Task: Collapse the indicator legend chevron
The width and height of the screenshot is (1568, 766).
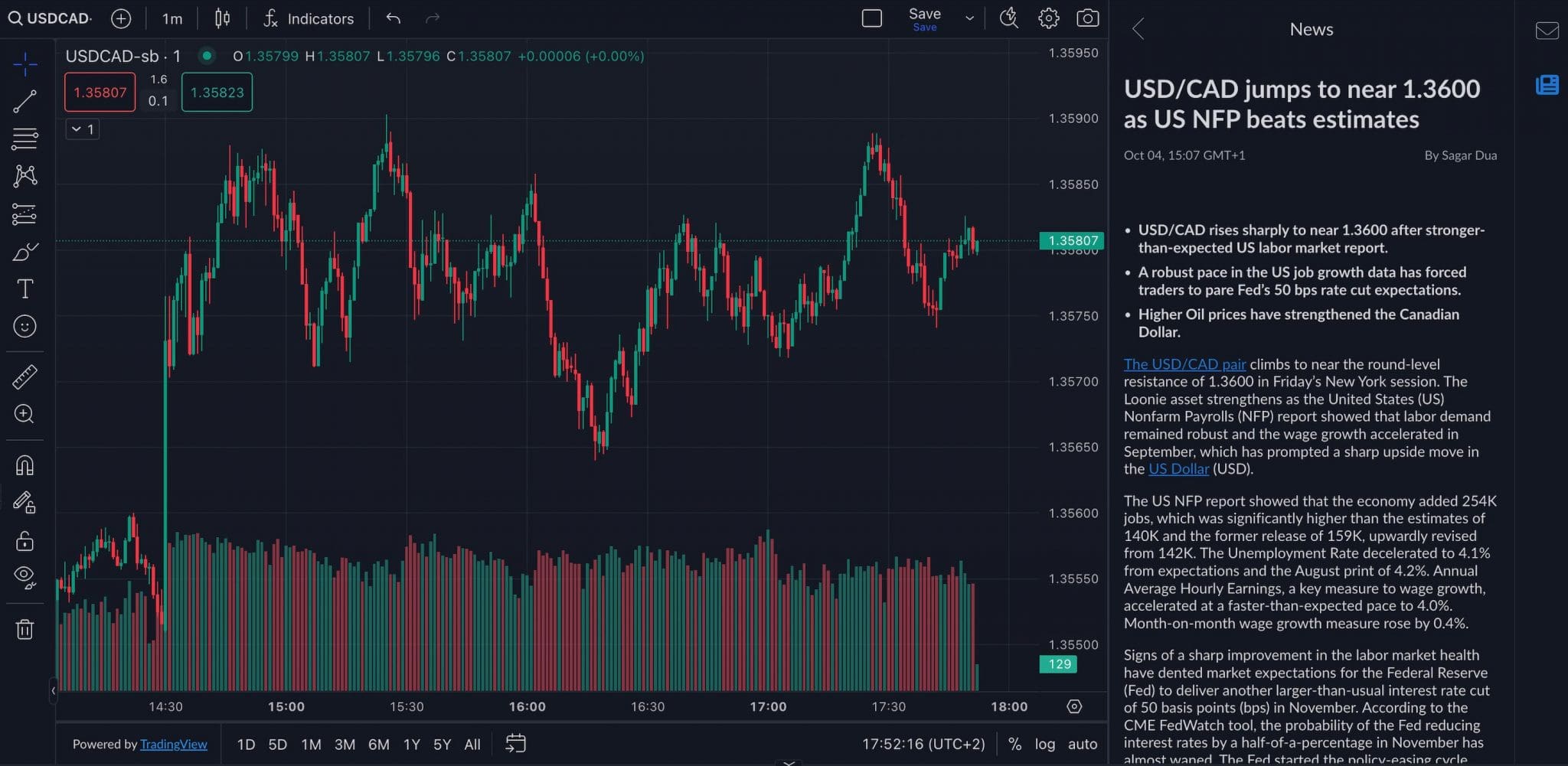Action: click(x=82, y=129)
